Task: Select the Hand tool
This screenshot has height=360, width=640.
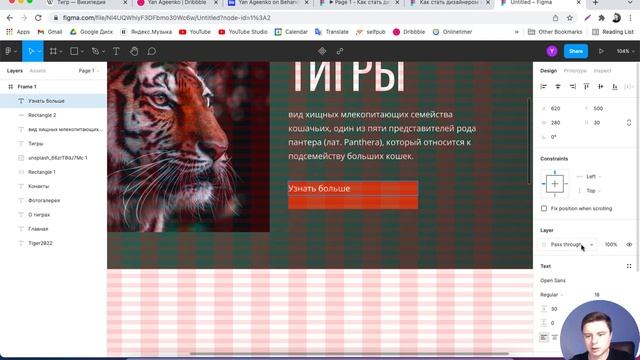Action: coord(134,51)
